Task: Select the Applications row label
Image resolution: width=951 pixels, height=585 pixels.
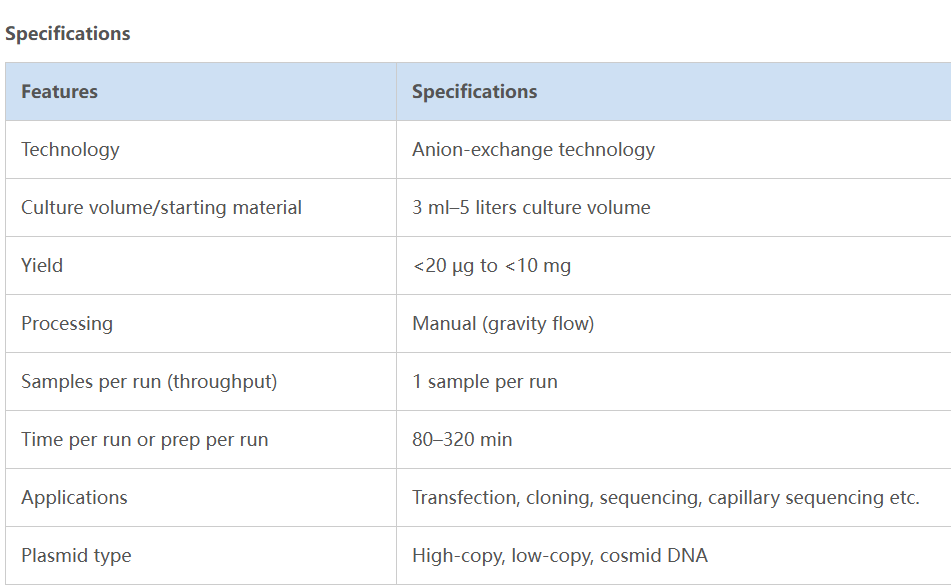Action: point(74,498)
